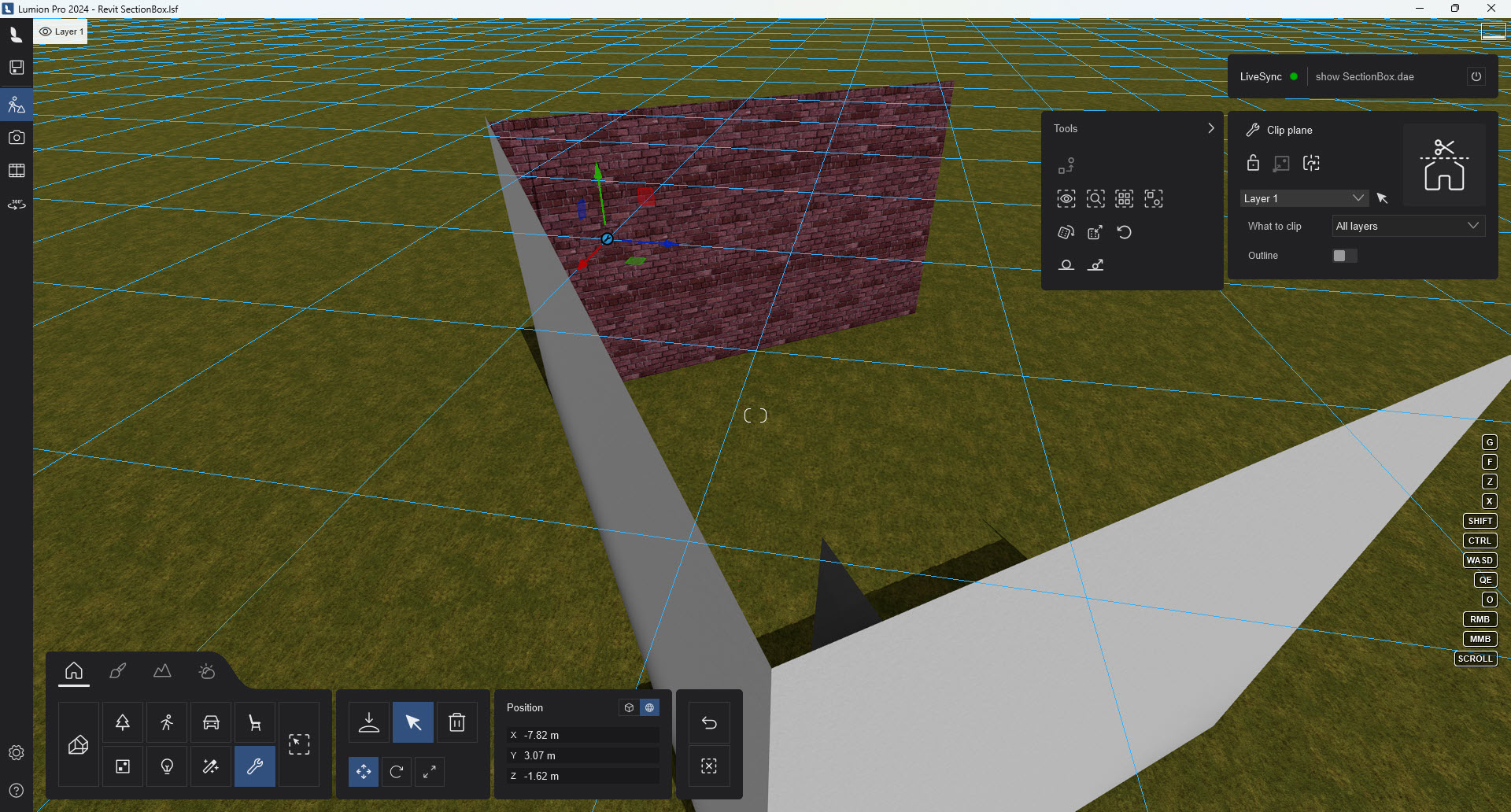The height and width of the screenshot is (812, 1511).
Task: Select the Move object tool
Action: tap(364, 772)
